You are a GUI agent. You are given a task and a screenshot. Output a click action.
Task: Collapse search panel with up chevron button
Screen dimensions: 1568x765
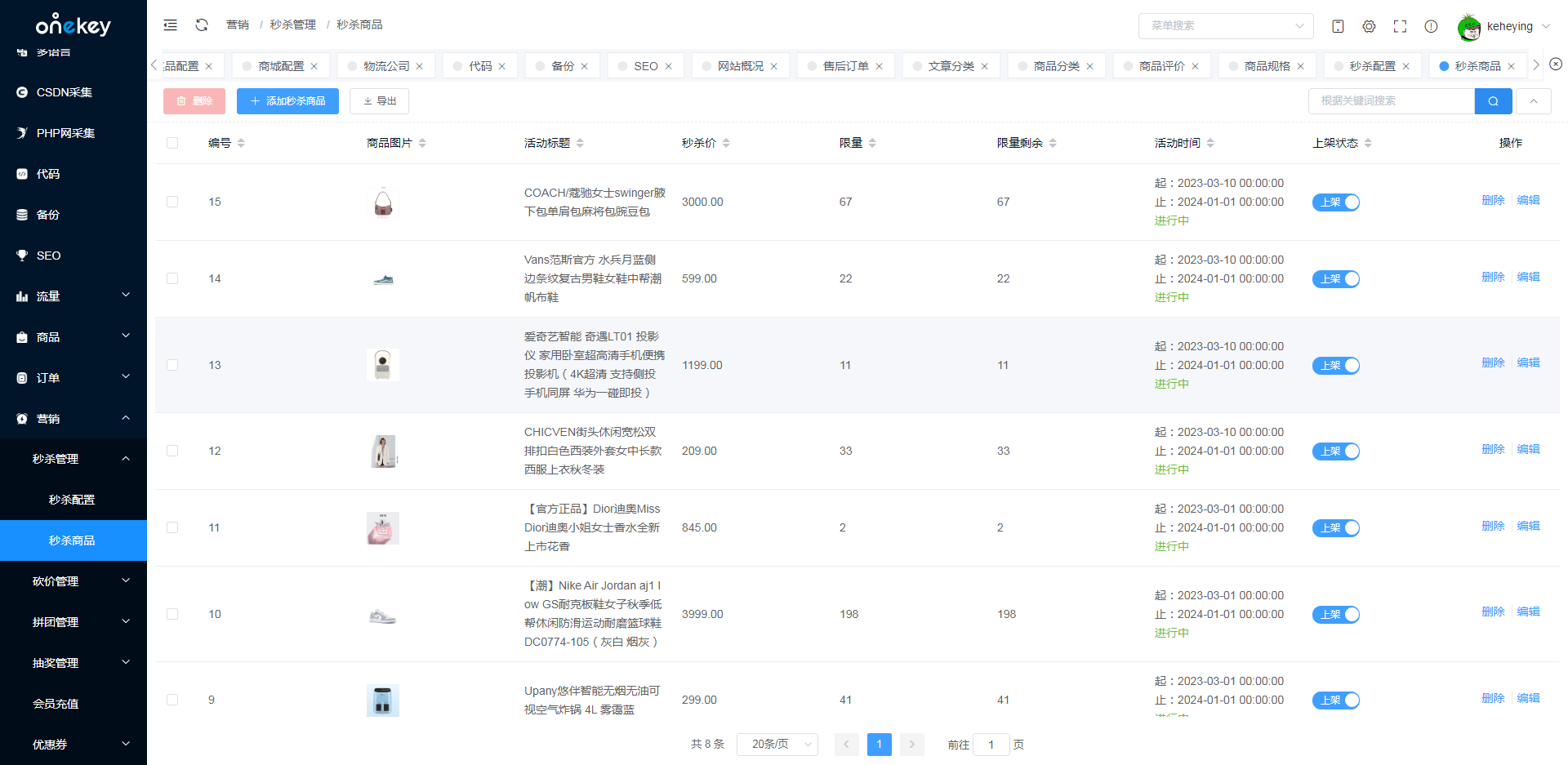[x=1534, y=101]
